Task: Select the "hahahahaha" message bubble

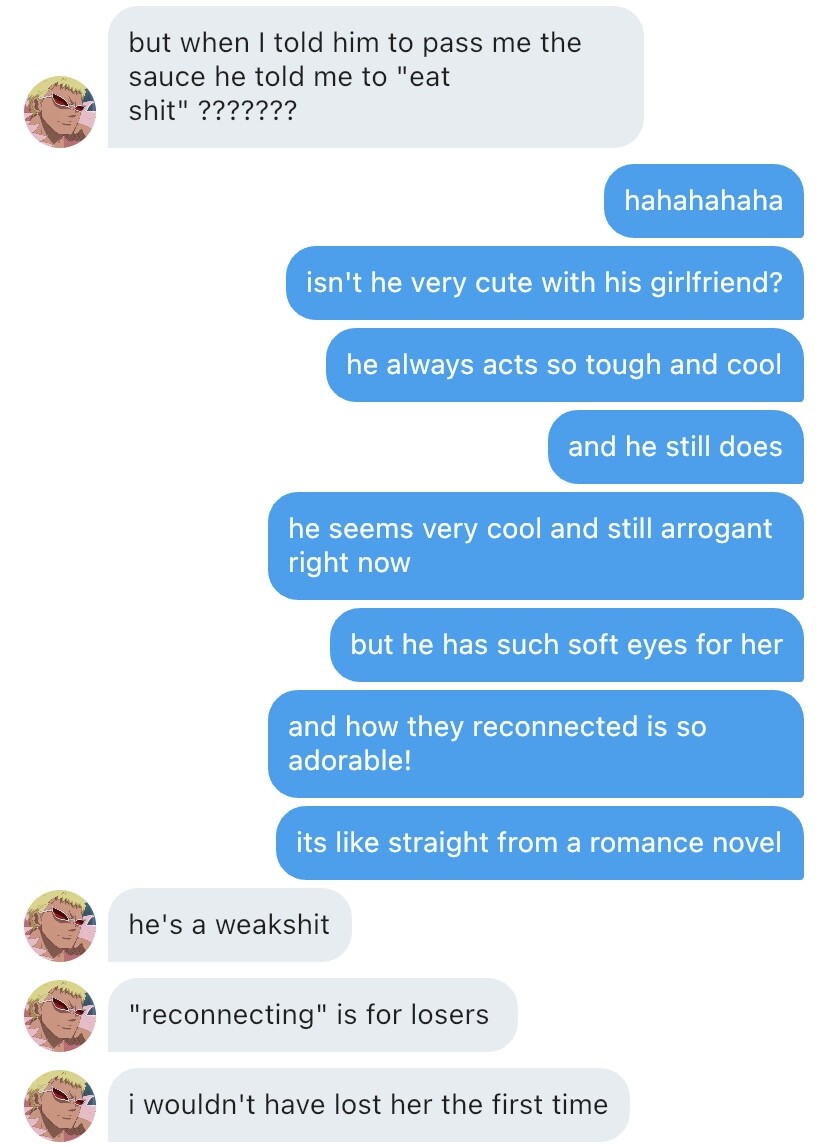Action: click(x=704, y=201)
